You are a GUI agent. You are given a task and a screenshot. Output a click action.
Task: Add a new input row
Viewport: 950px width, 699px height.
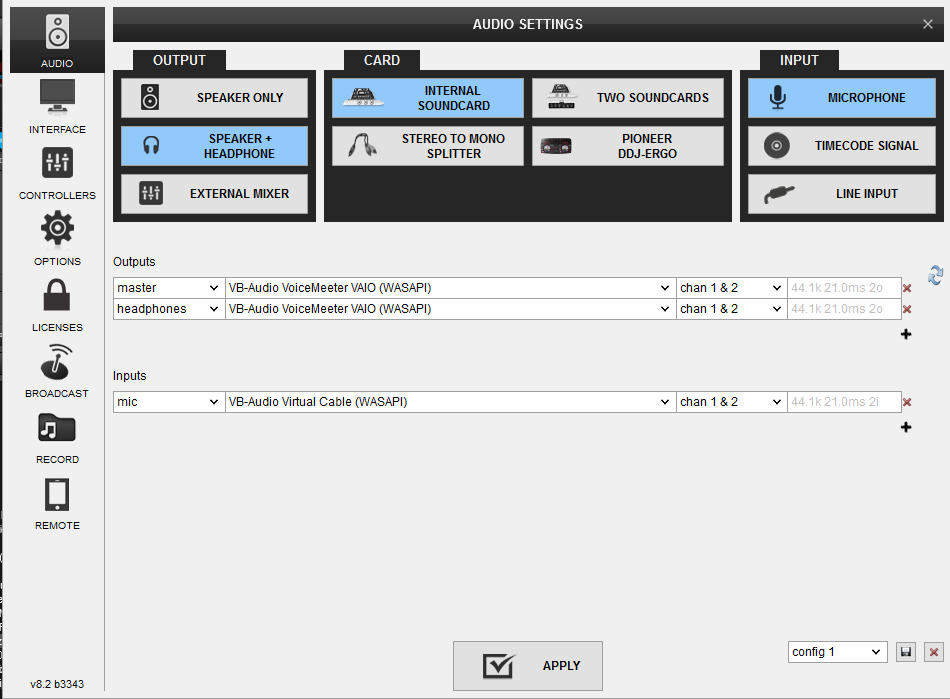point(906,428)
